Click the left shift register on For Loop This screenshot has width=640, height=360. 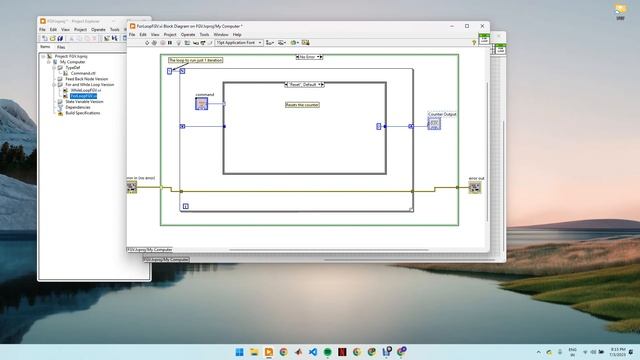pos(182,127)
